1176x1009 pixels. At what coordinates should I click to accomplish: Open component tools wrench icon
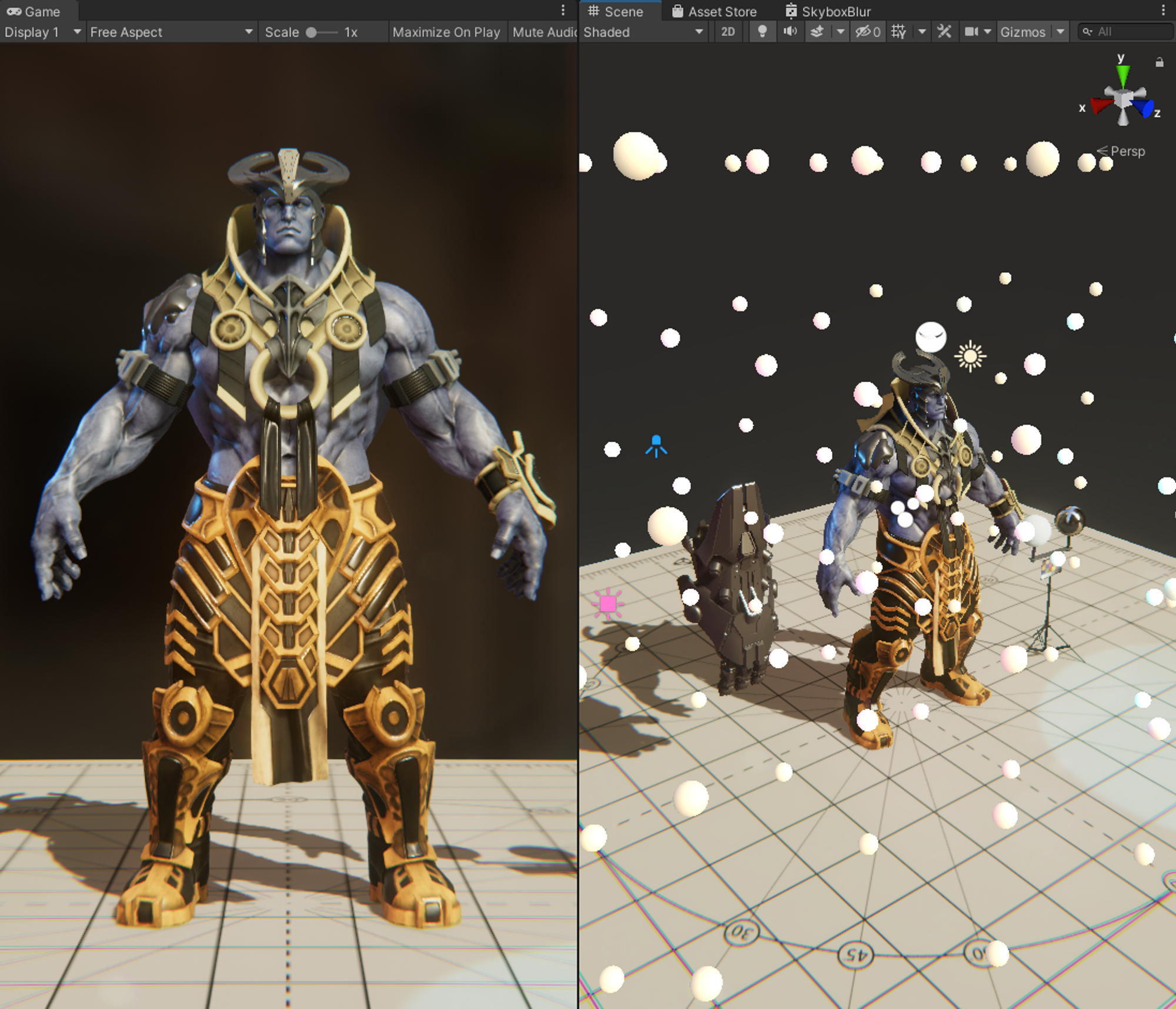pyautogui.click(x=944, y=32)
